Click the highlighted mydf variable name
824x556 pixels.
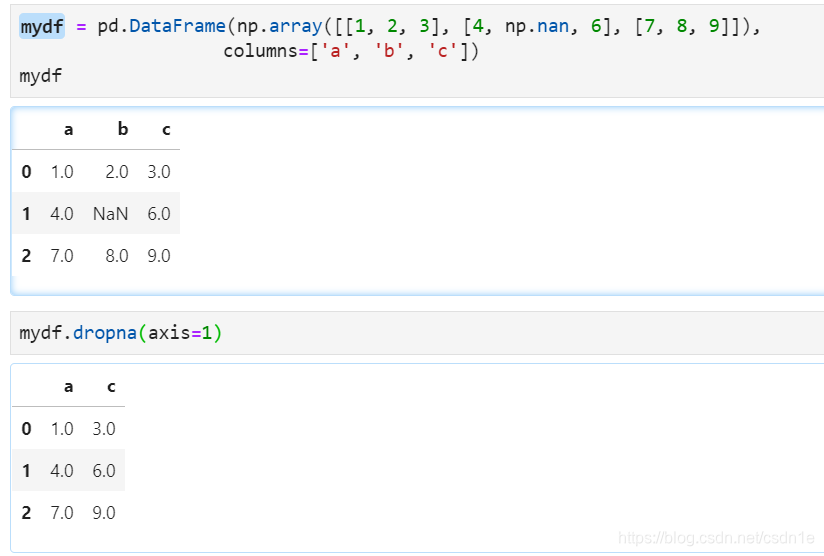coord(42,26)
